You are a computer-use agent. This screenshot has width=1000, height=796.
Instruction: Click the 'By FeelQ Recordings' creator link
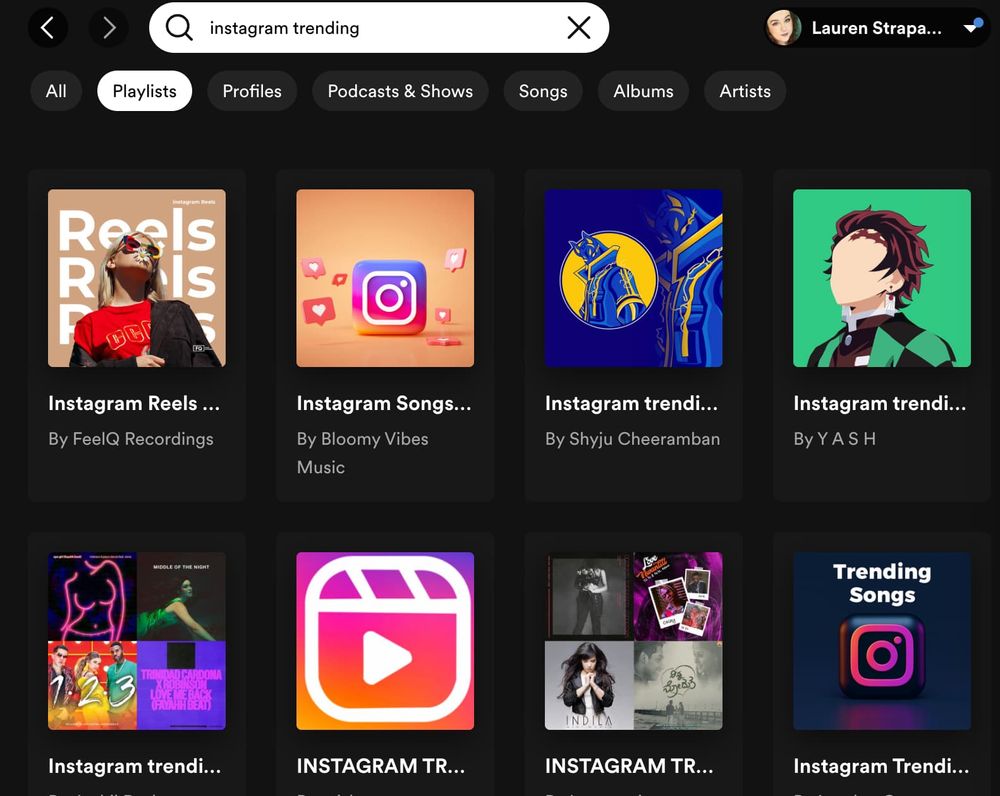point(130,439)
